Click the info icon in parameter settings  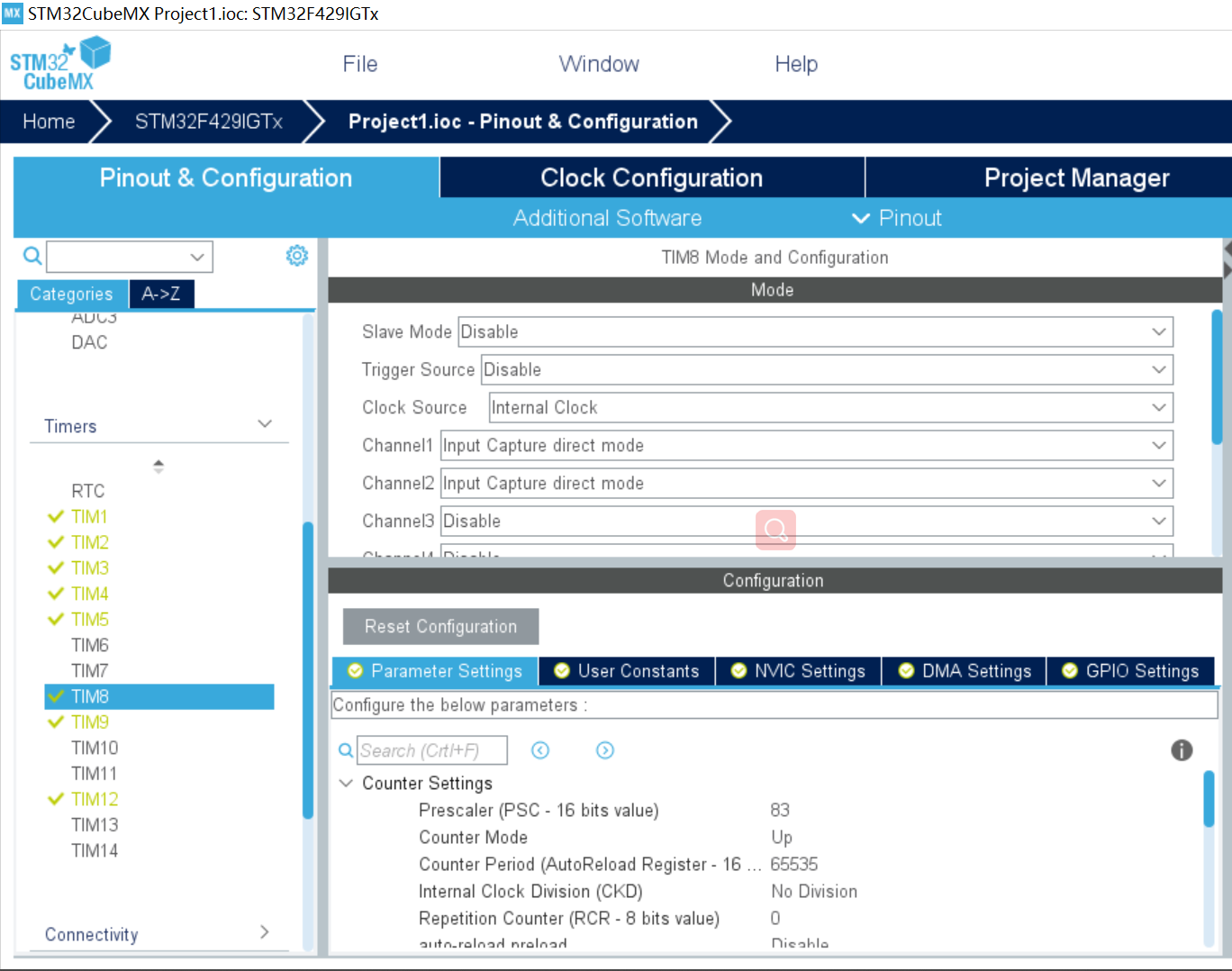(1182, 750)
